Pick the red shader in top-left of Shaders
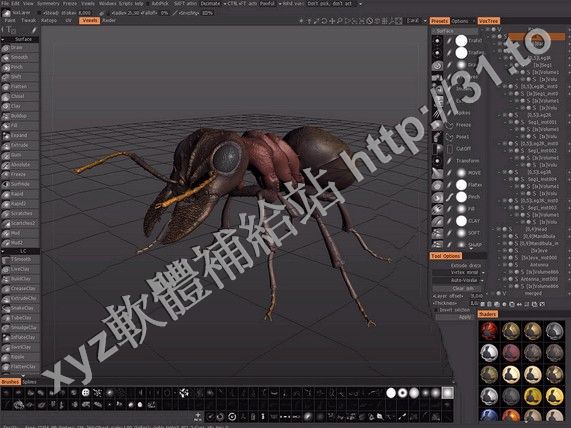This screenshot has height=428, width=571. [x=489, y=331]
